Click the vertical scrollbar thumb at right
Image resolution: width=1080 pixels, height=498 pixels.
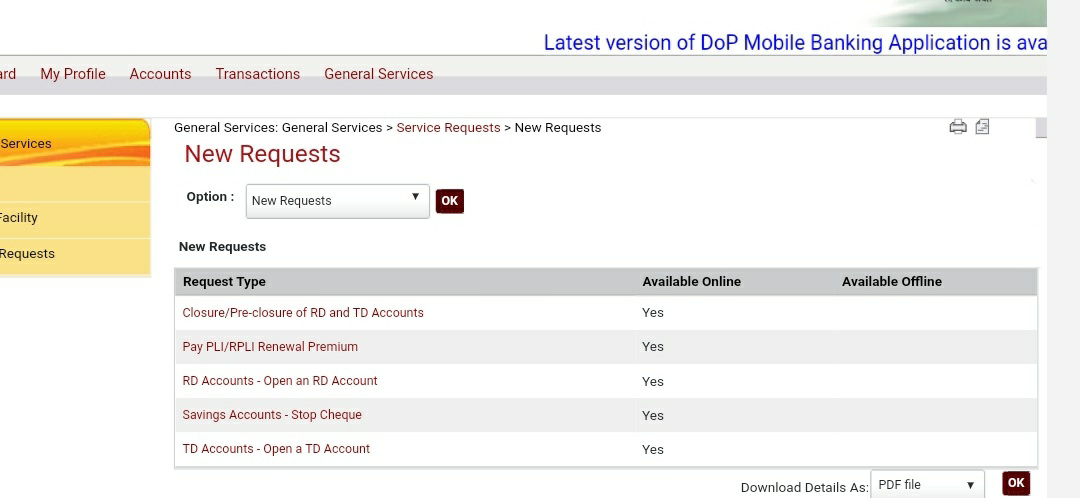[1041, 128]
